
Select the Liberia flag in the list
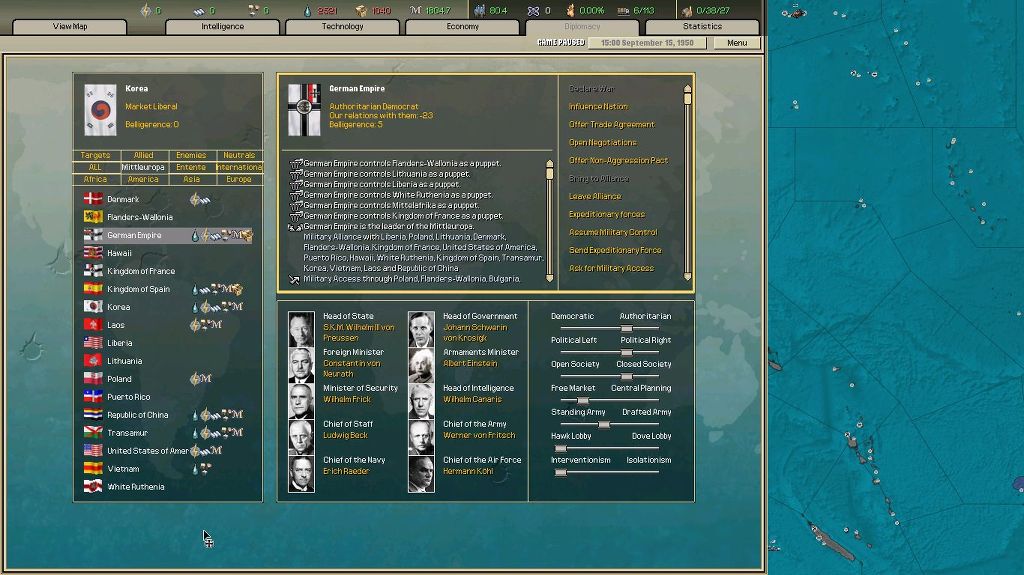(93, 342)
